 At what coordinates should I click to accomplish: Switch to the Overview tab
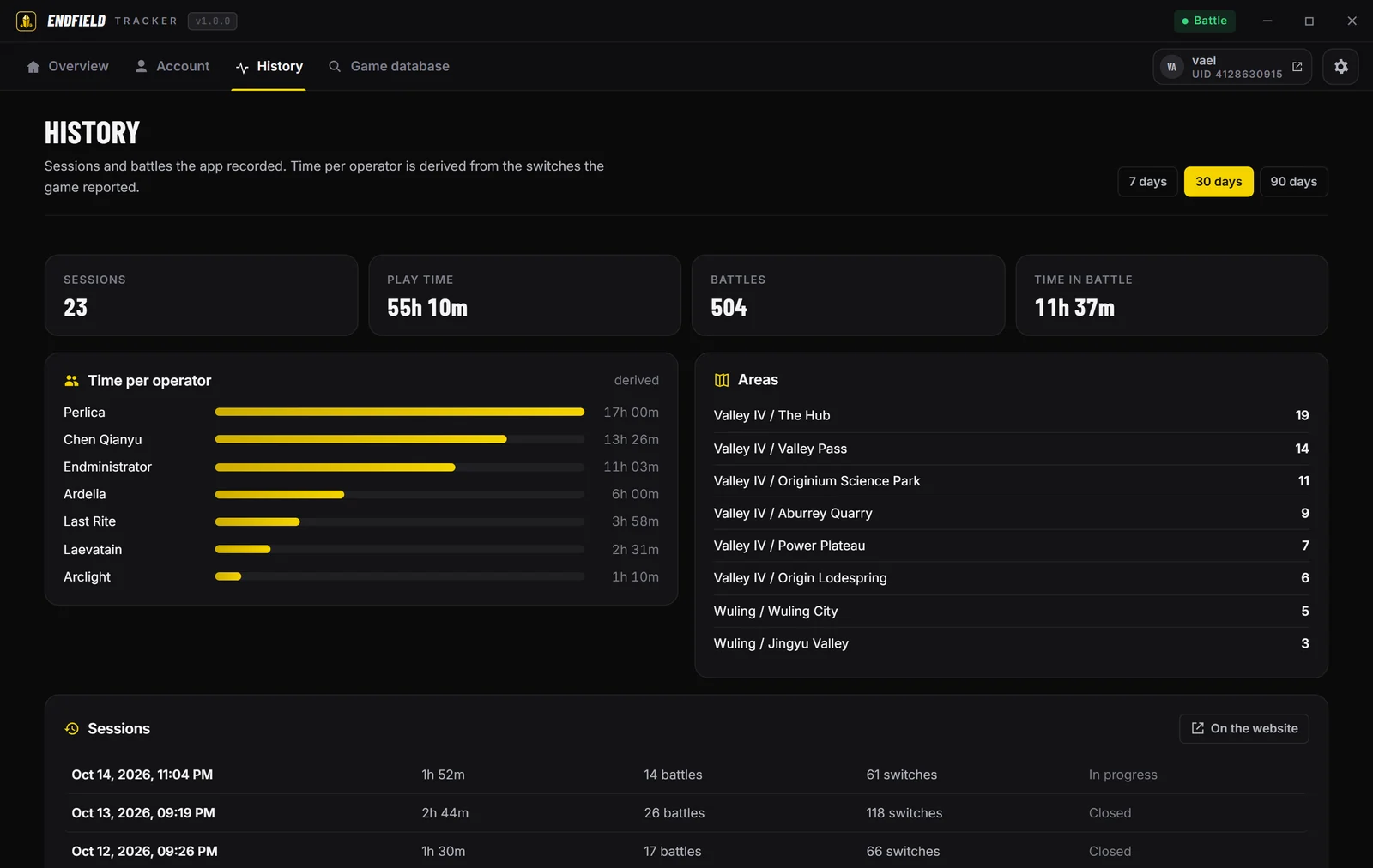68,67
